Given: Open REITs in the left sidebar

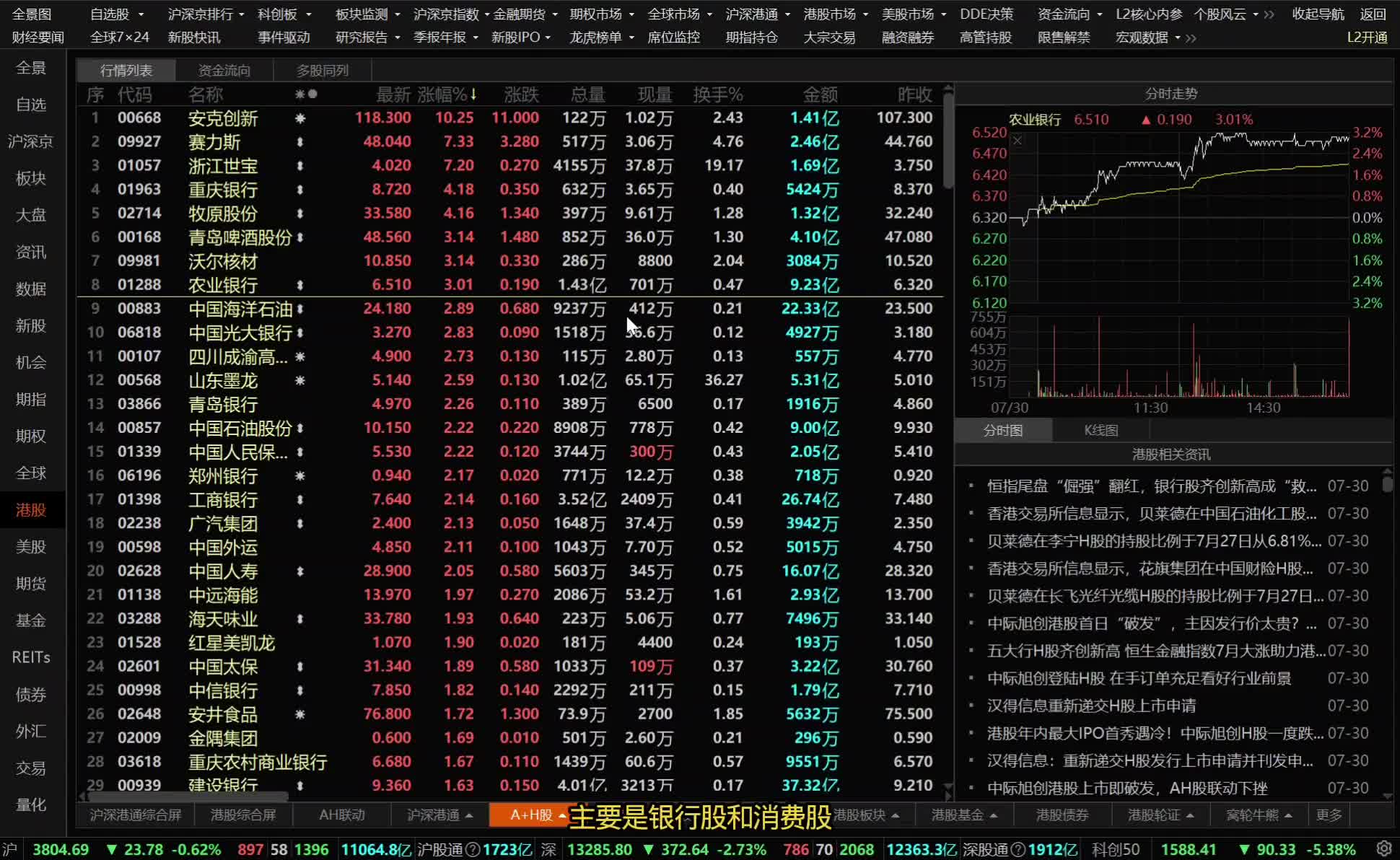Looking at the screenshot, I should tap(31, 657).
